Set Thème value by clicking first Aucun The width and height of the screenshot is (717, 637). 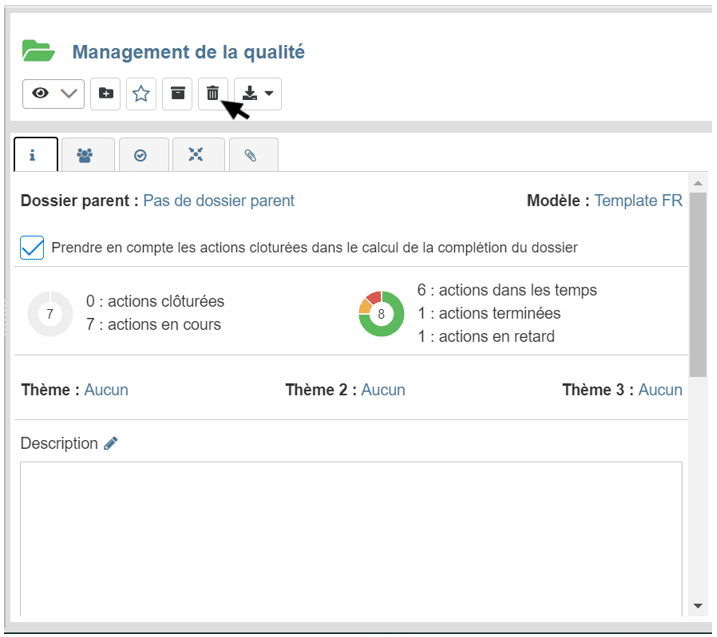106,389
